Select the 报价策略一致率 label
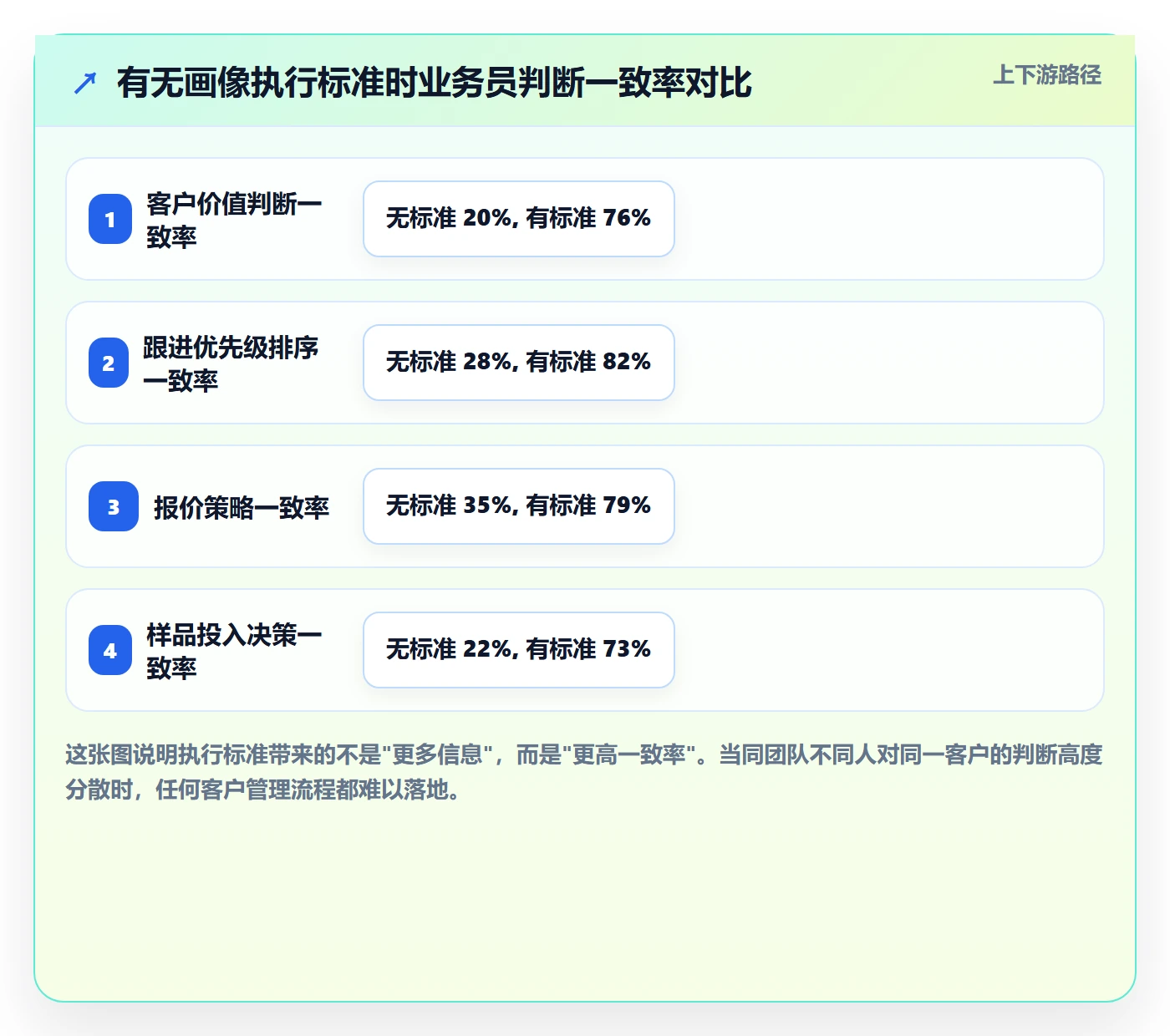The width and height of the screenshot is (1170, 1036). point(242,507)
